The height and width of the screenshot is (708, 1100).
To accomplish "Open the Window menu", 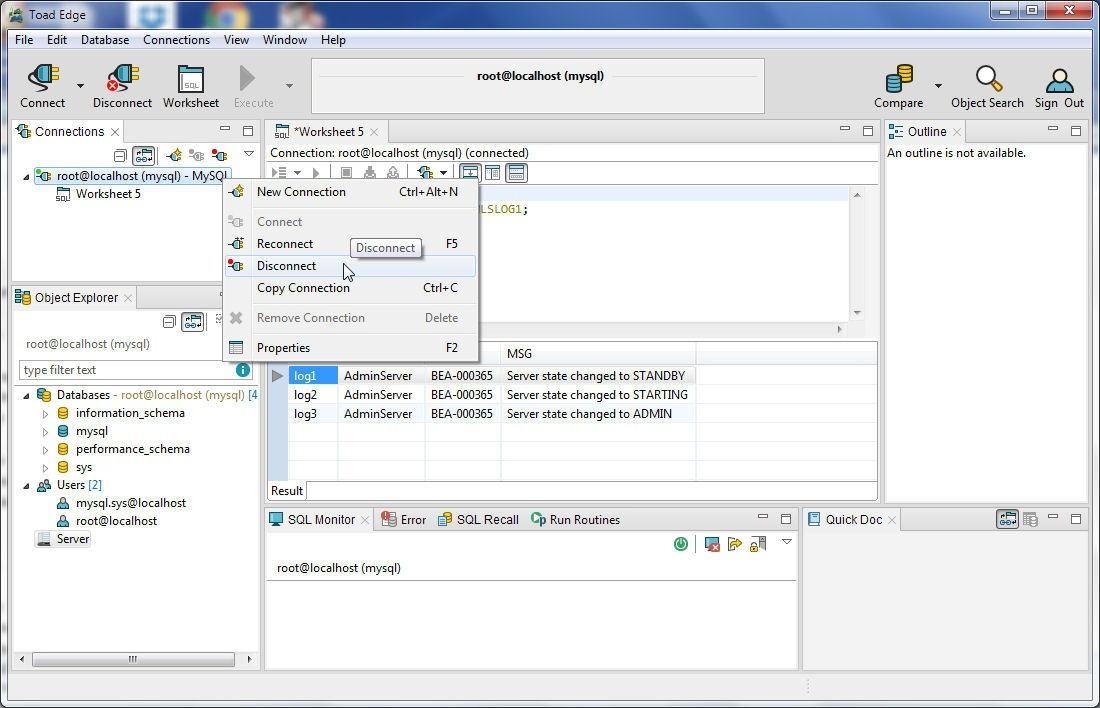I will [x=284, y=40].
